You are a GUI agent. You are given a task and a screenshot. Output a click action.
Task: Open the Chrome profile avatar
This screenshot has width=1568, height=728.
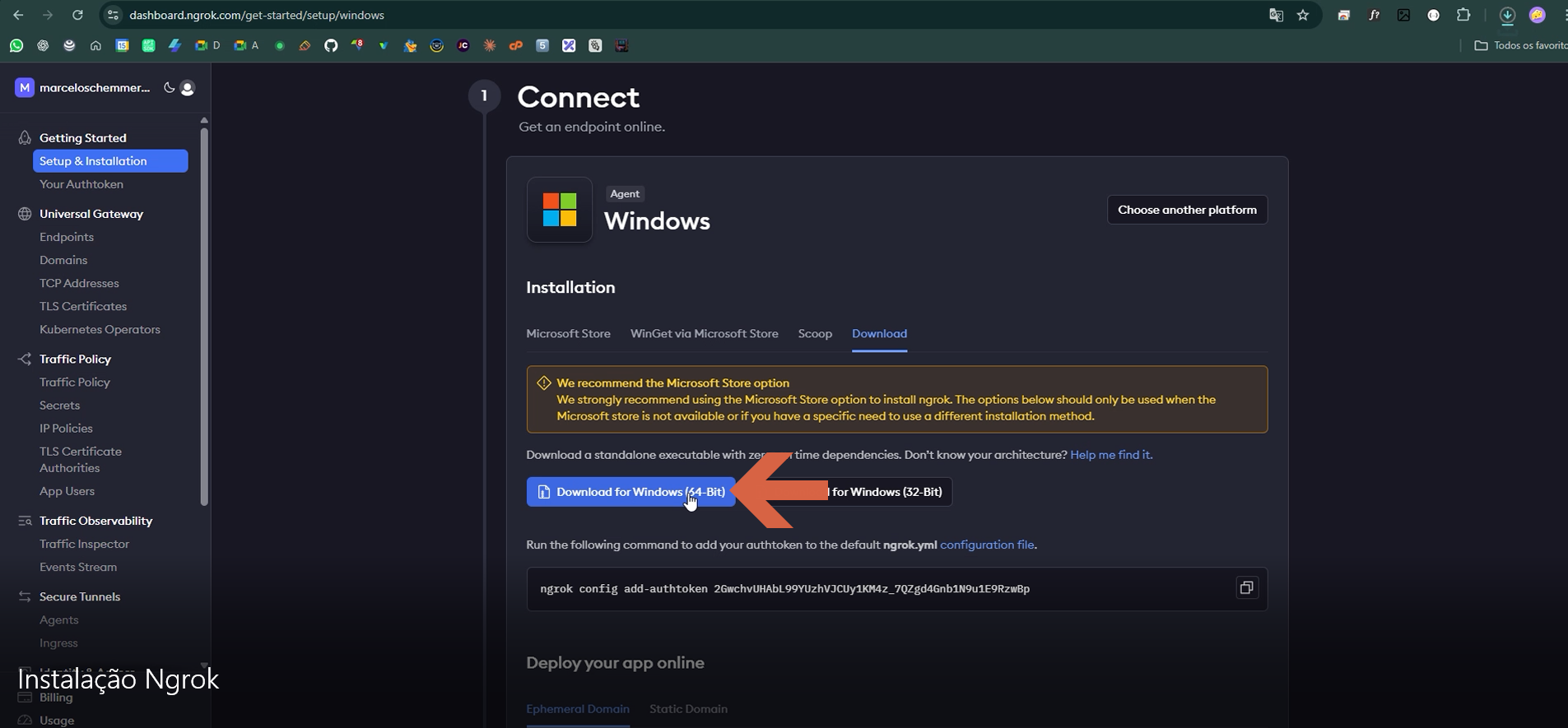1537,15
